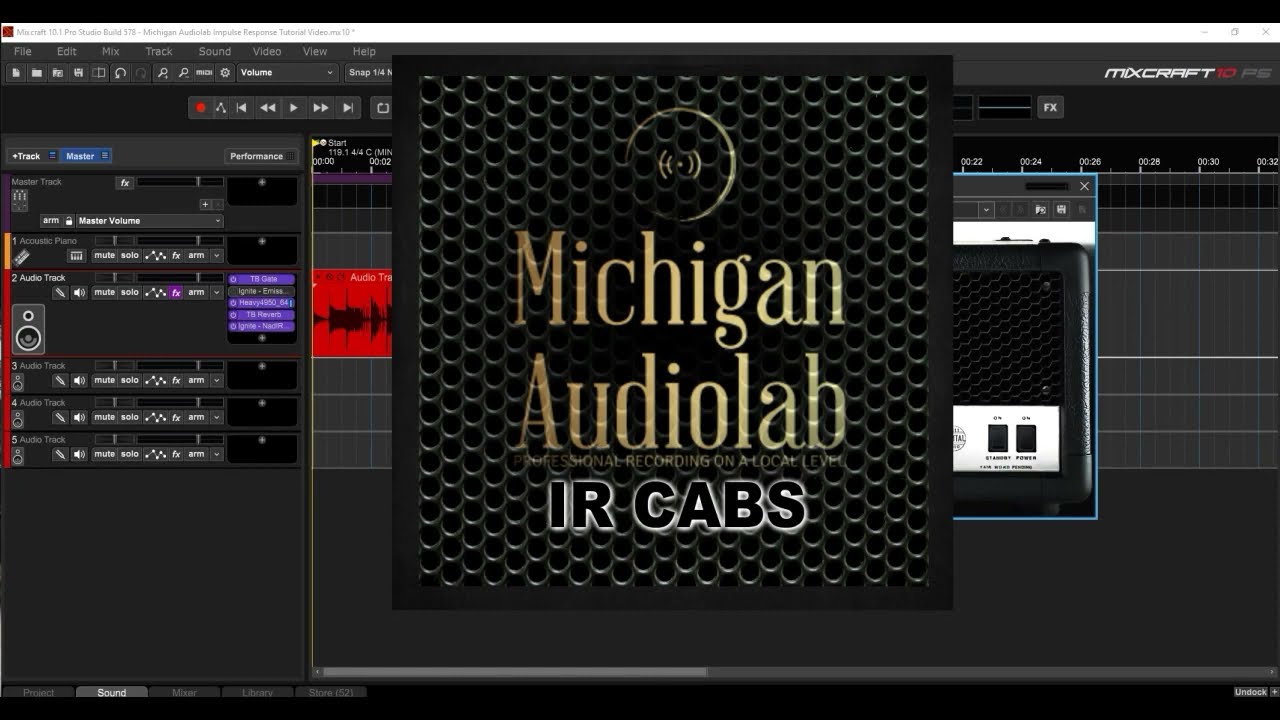Open the Volume automation type dropdown
Image resolution: width=1280 pixels, height=720 pixels.
[287, 73]
